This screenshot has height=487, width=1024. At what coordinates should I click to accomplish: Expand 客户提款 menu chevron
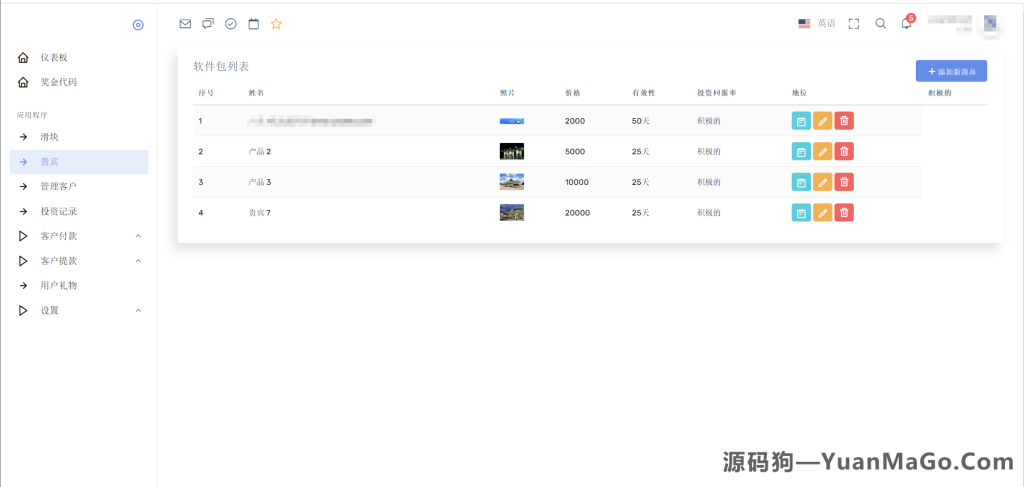pyautogui.click(x=138, y=260)
